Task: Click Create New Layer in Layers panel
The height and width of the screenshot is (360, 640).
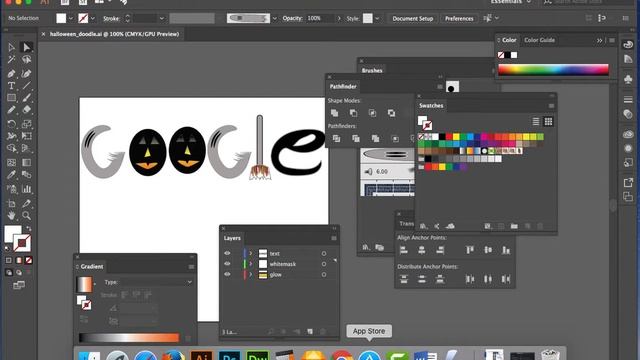Action: (x=310, y=332)
